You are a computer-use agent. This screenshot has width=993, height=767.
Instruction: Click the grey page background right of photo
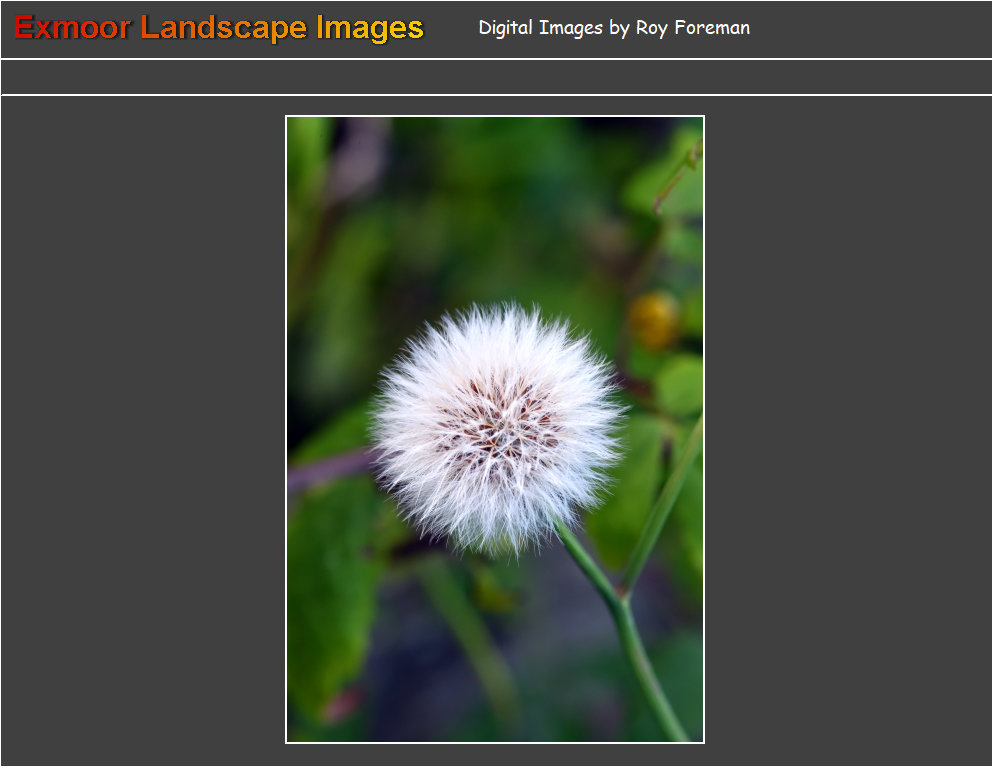coord(850,430)
